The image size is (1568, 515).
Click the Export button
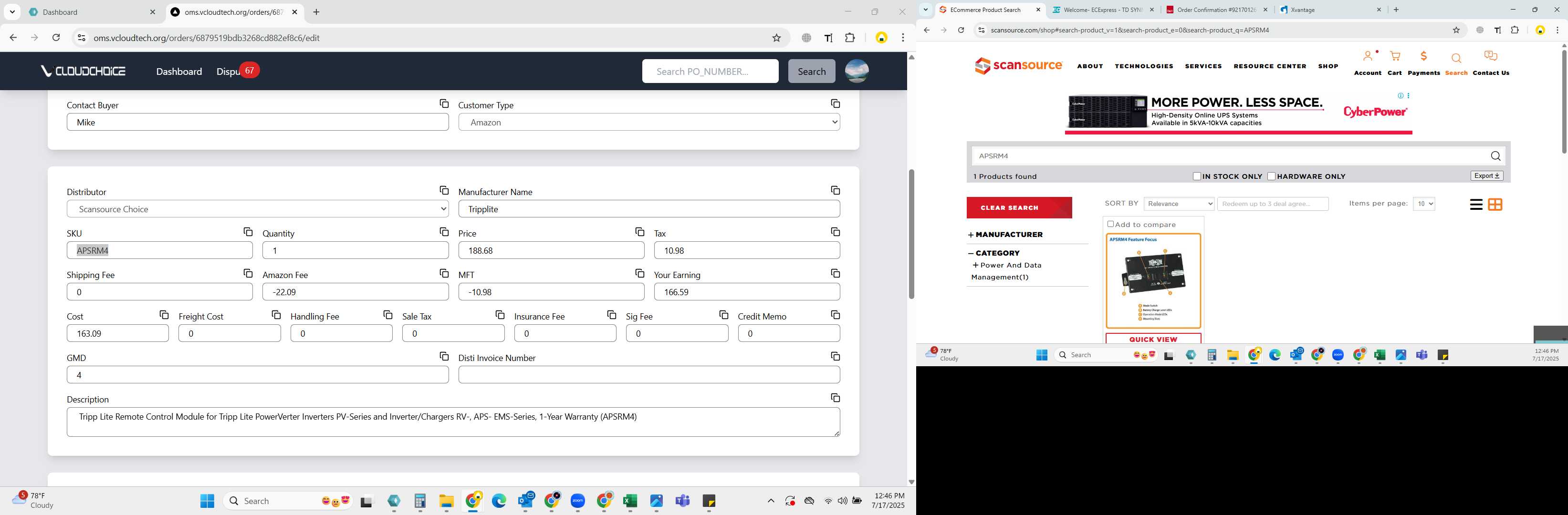pos(1486,176)
